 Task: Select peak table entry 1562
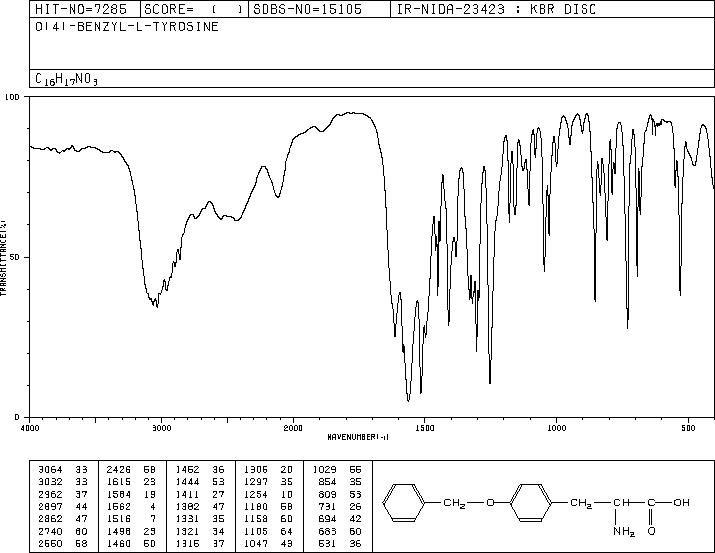point(119,506)
